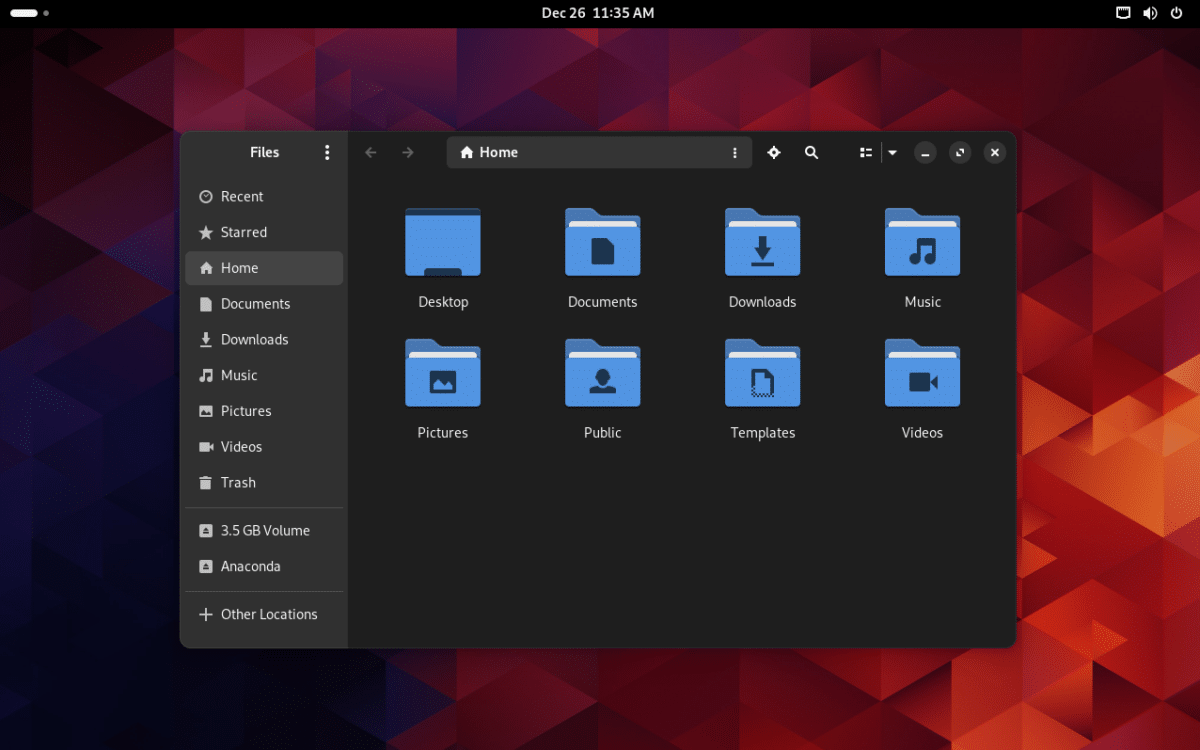Screen dimensions: 1200x750
Task: Open the date and time menu
Action: pyautogui.click(x=598, y=13)
